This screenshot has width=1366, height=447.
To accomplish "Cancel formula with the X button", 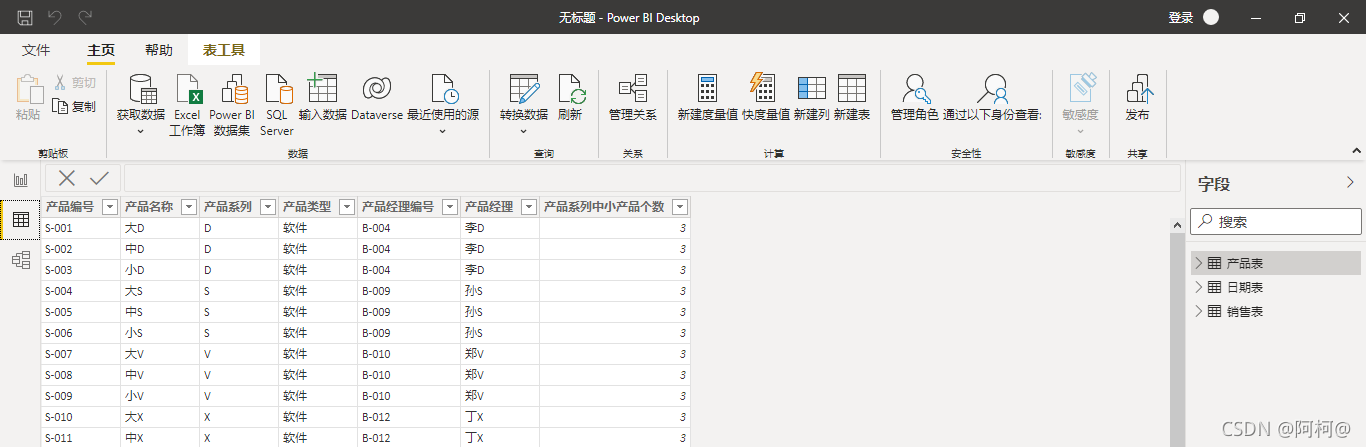I will (x=67, y=178).
